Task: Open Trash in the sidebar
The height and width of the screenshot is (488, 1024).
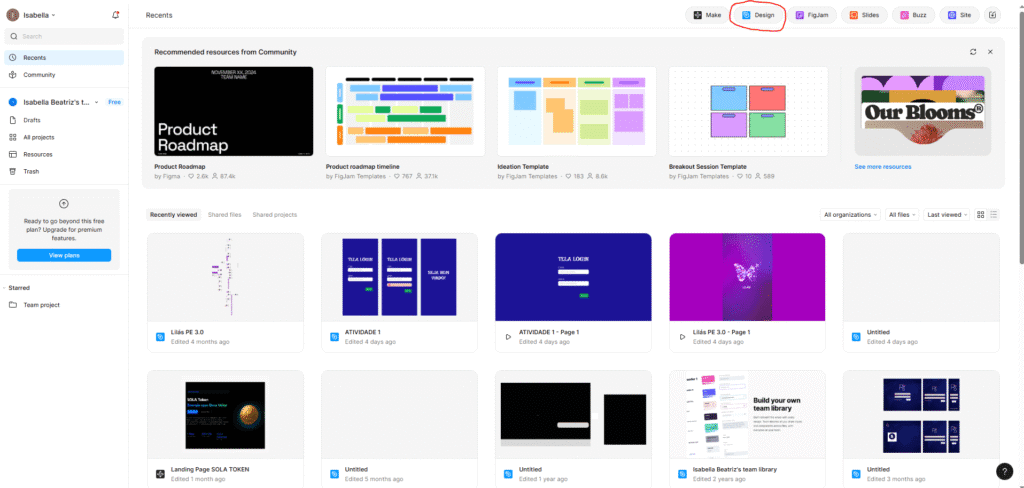Action: click(x=32, y=171)
